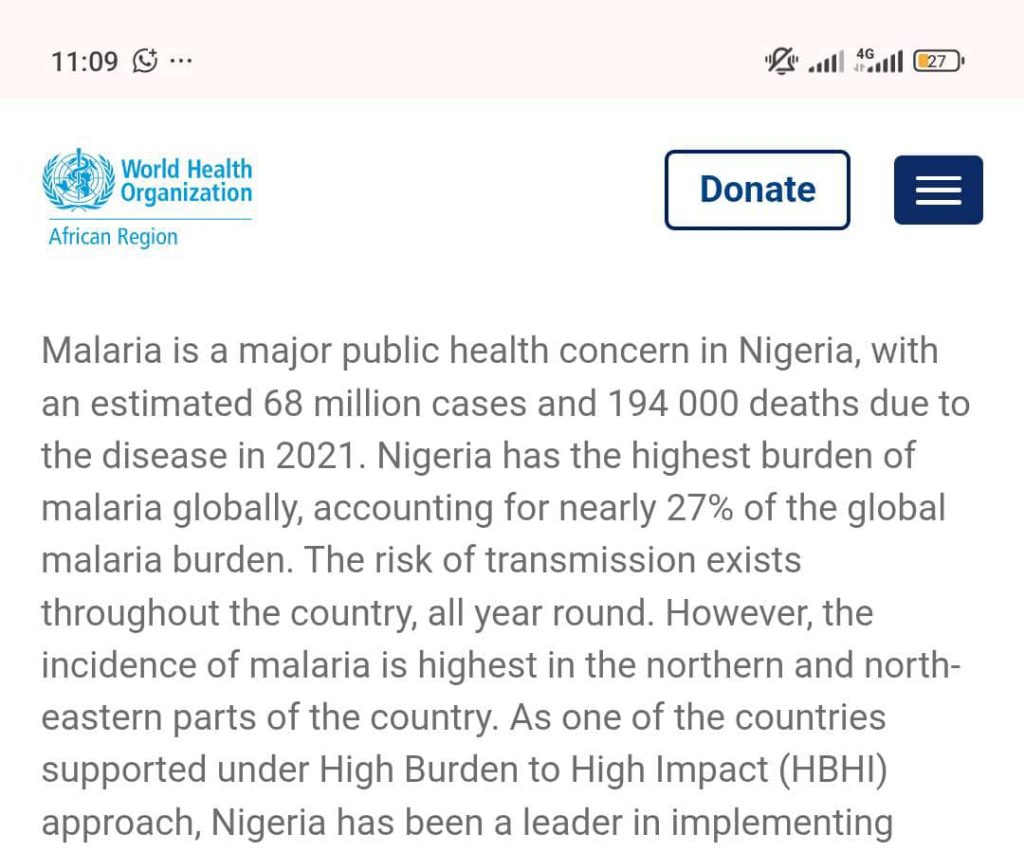
Task: Tap the 4G network signal icon
Action: pyautogui.click(x=879, y=61)
